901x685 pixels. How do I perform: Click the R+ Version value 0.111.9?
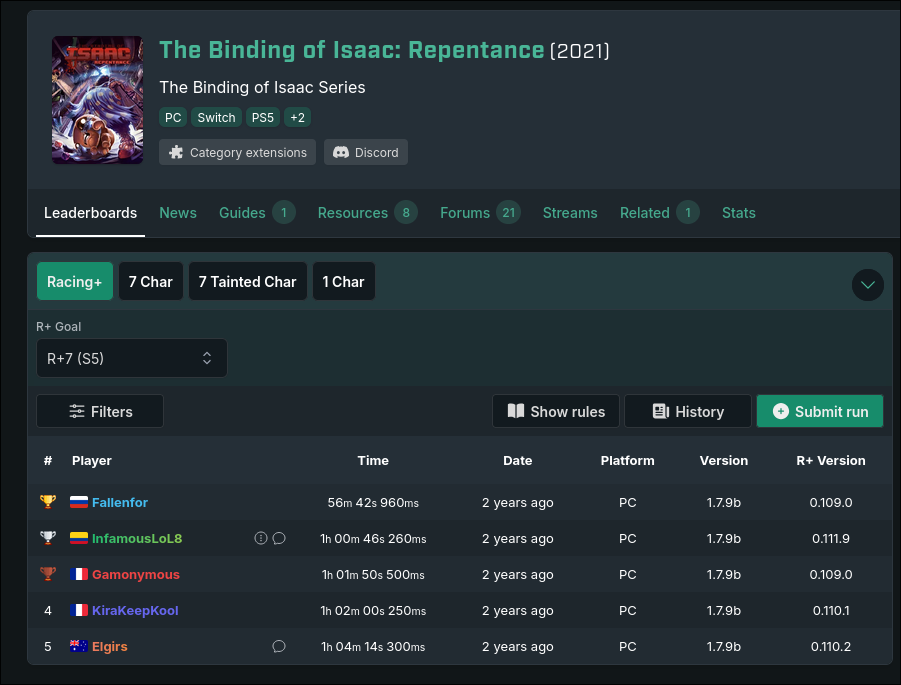point(831,539)
